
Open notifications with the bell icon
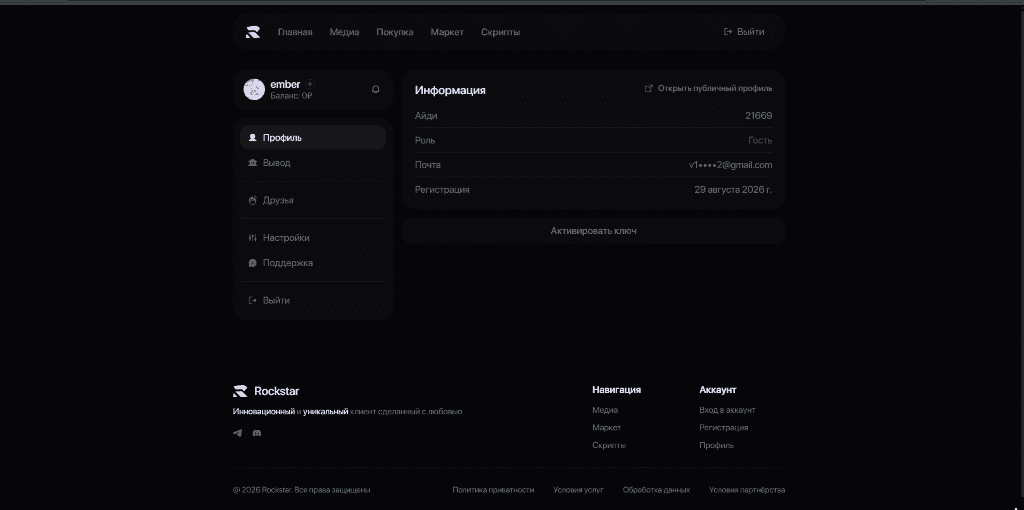tap(376, 89)
